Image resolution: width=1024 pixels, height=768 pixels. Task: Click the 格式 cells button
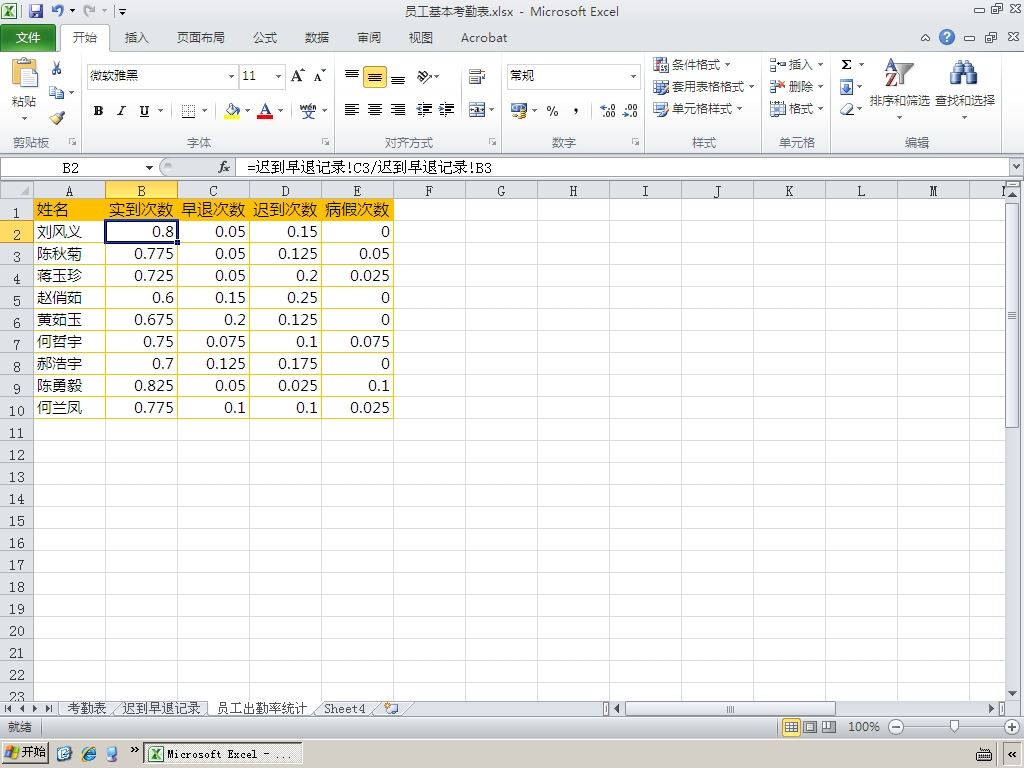(x=795, y=109)
